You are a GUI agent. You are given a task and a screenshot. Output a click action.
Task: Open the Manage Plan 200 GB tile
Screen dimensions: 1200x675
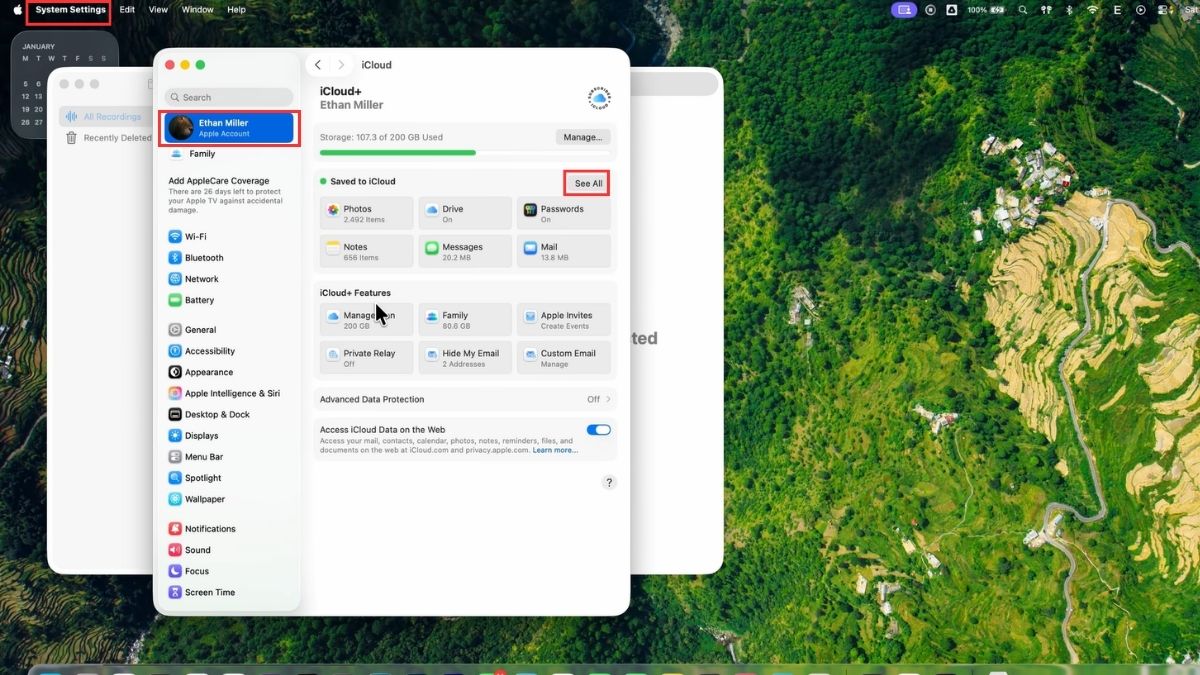[367, 319]
